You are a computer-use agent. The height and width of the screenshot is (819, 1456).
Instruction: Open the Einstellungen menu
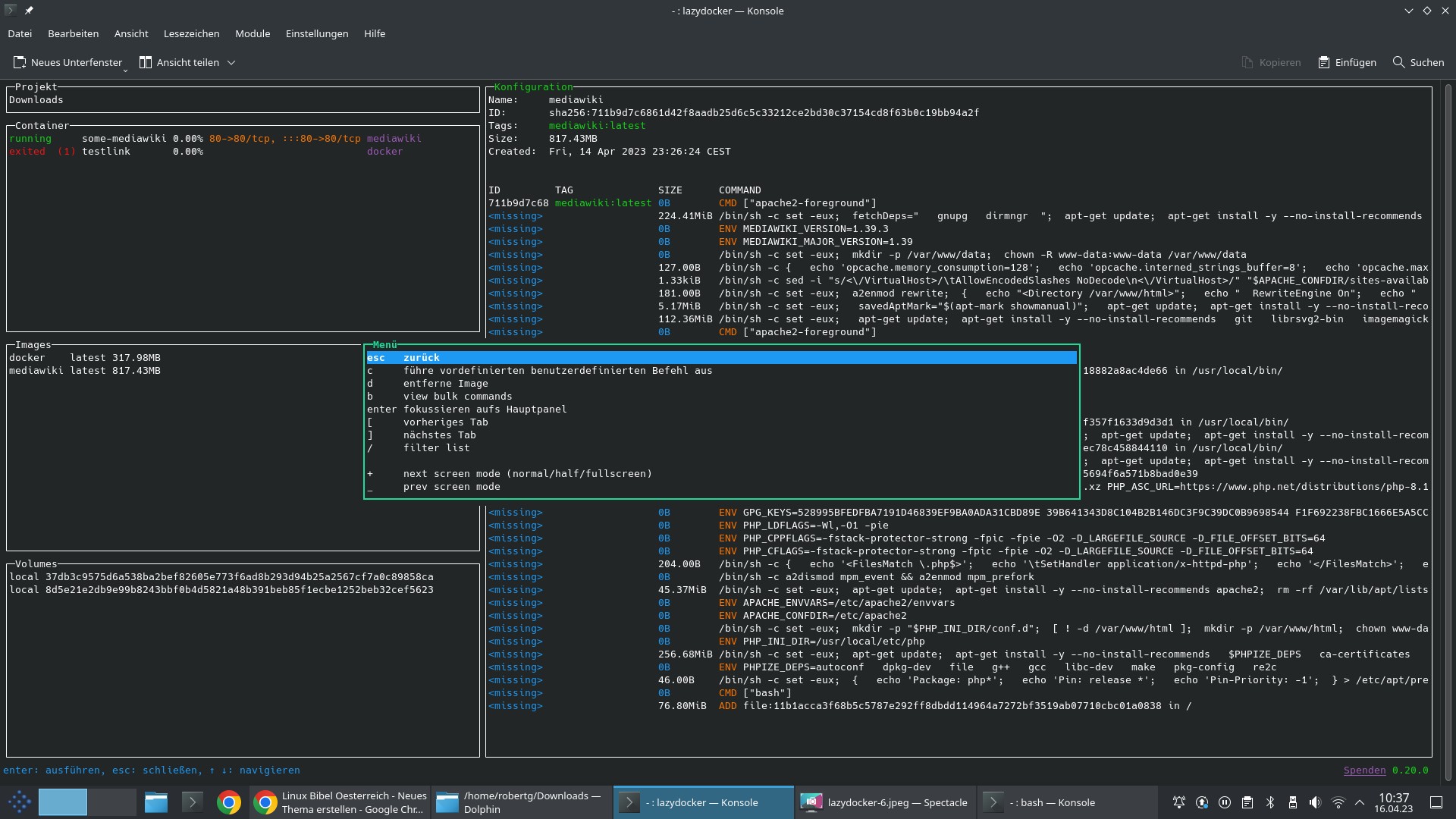click(x=317, y=33)
